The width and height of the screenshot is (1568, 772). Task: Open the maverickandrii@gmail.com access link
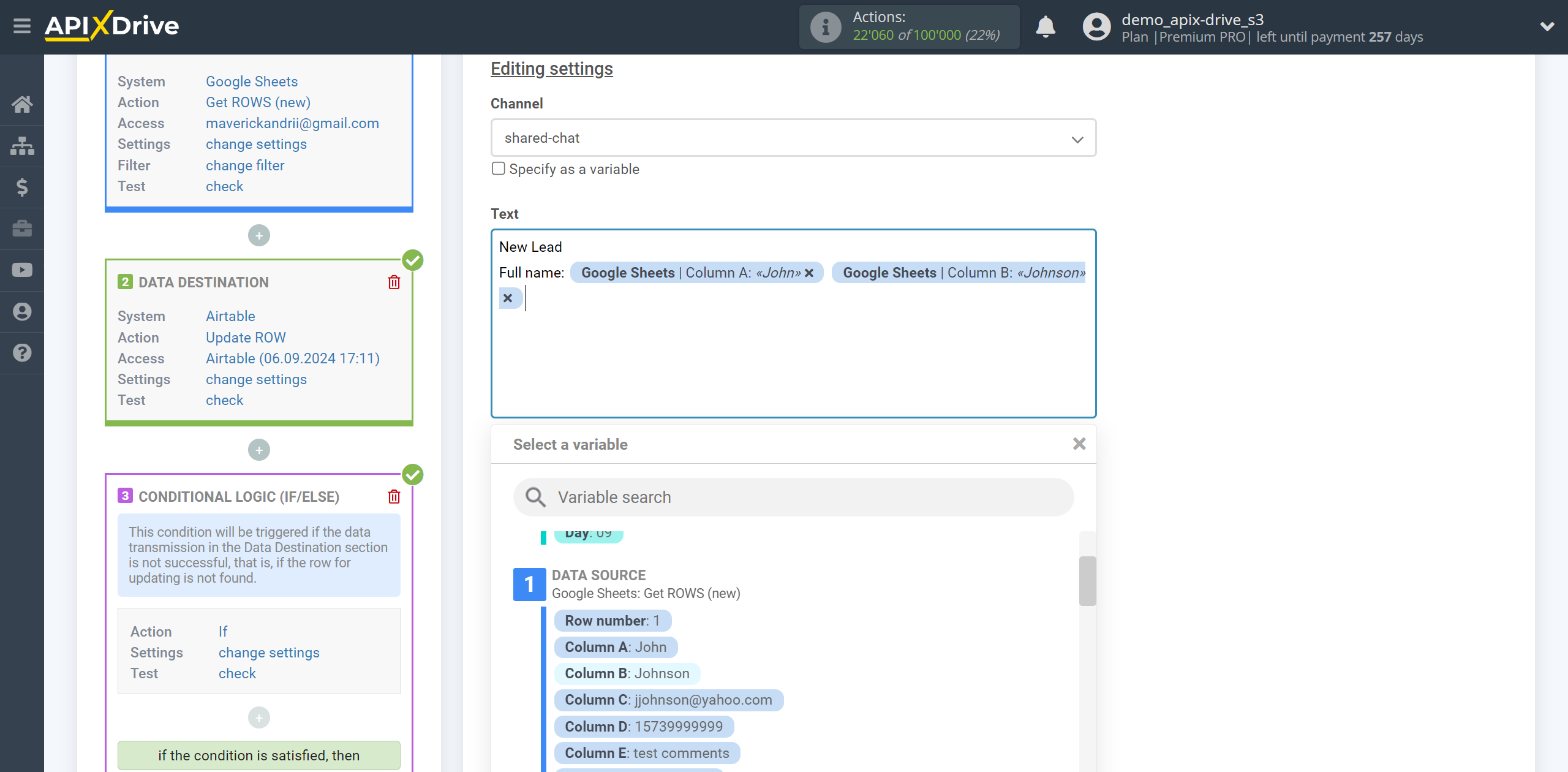pyautogui.click(x=292, y=123)
